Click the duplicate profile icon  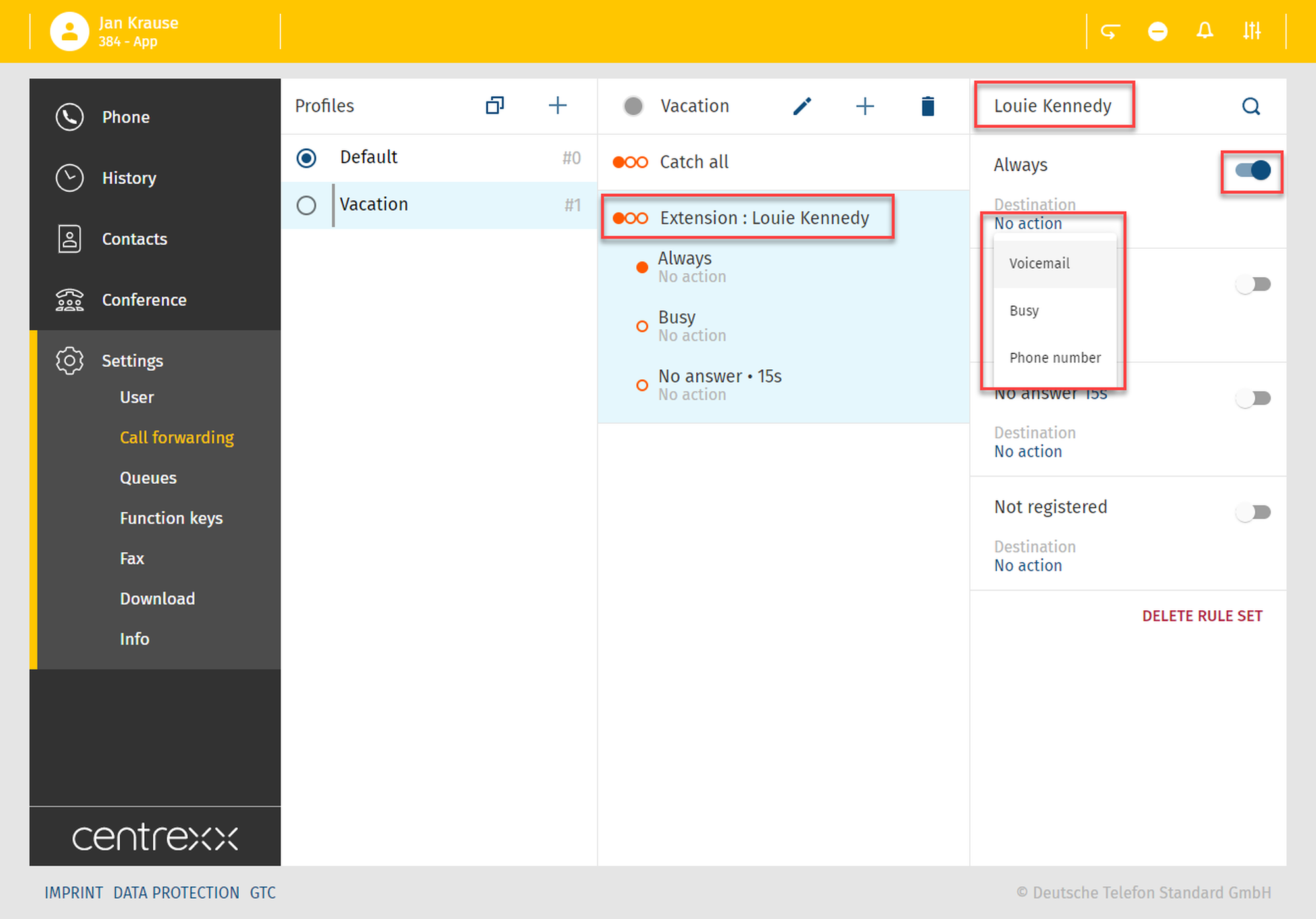click(x=495, y=105)
